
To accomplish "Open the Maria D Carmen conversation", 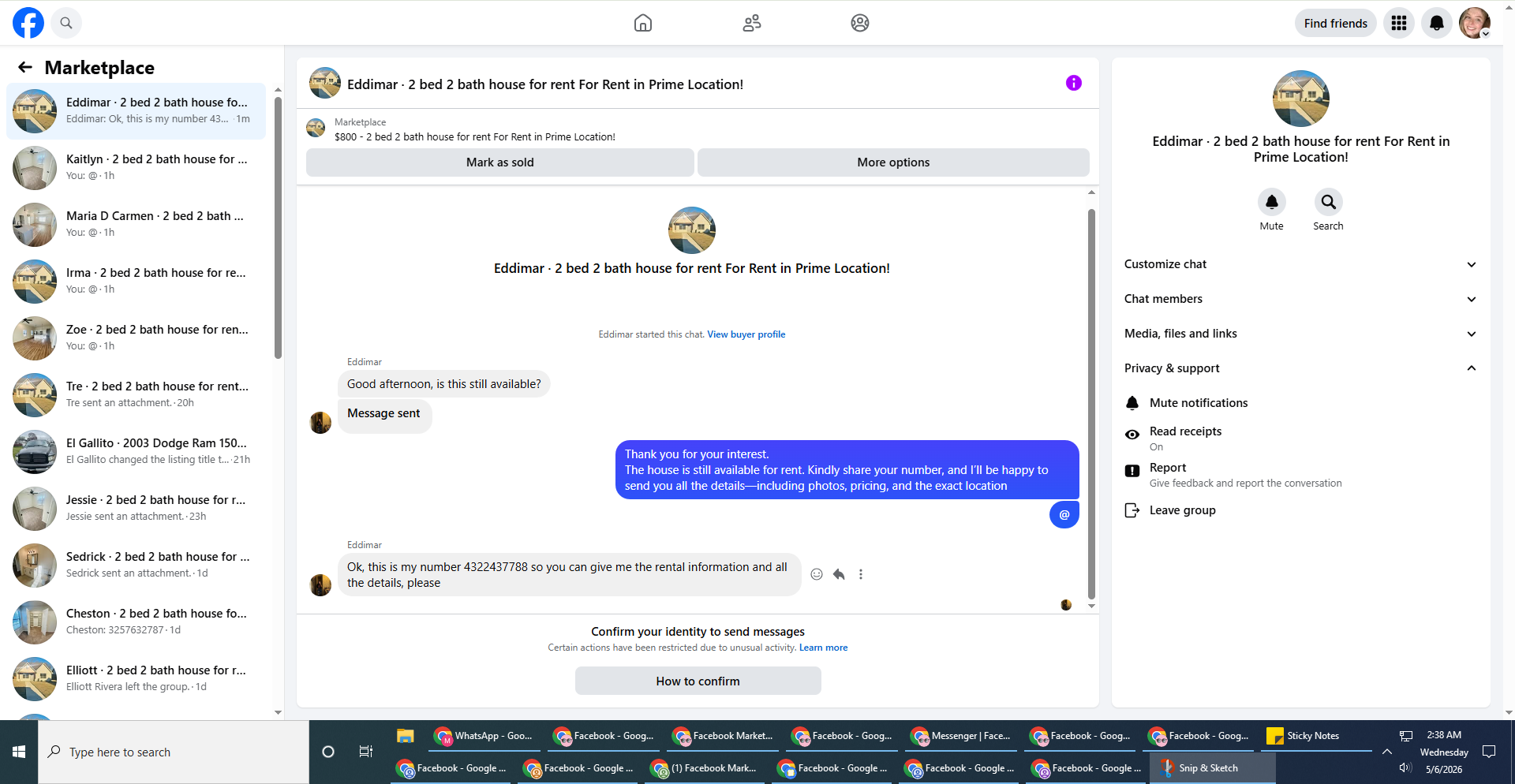I will 137,225.
